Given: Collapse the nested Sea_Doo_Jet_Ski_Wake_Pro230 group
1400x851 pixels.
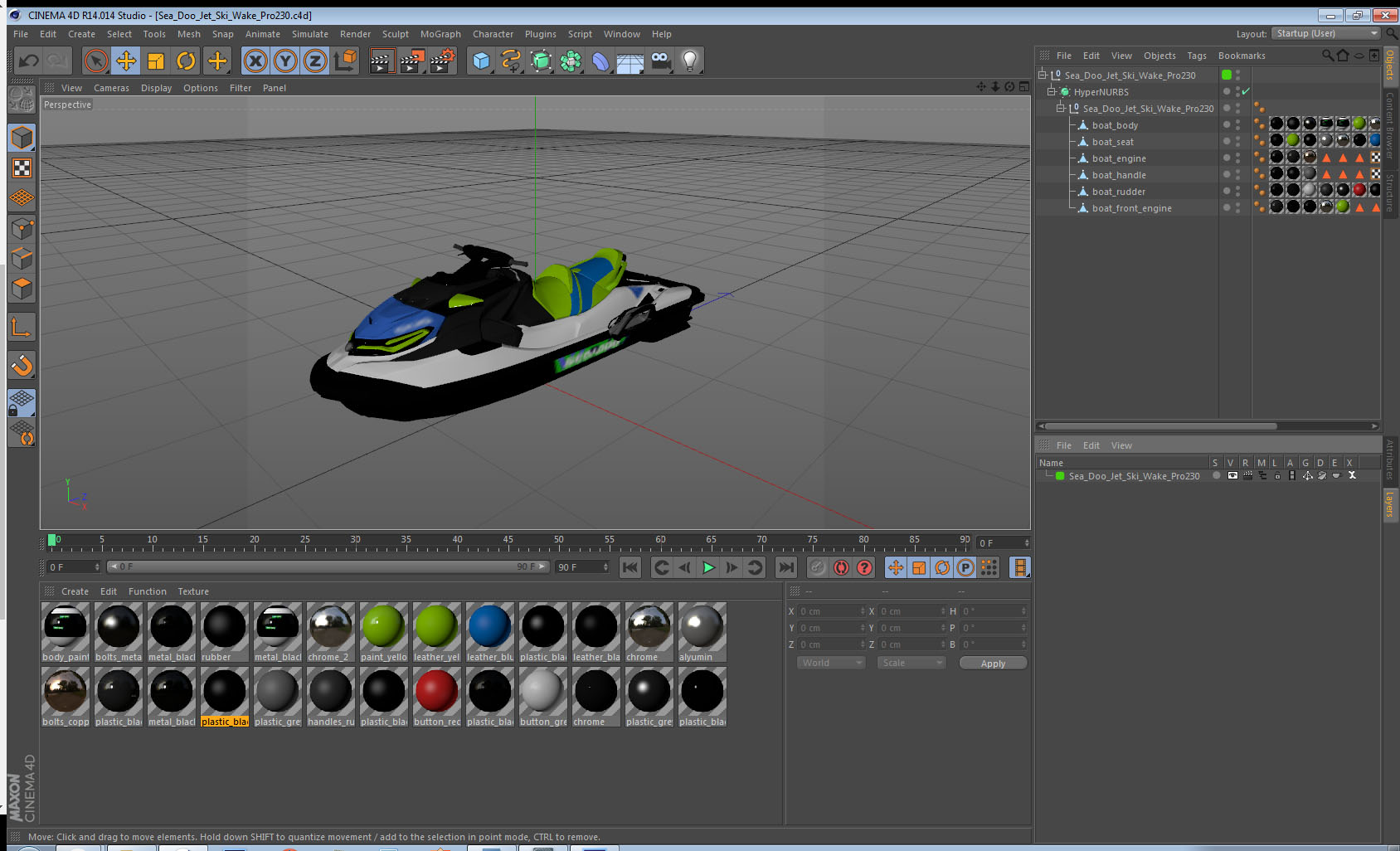Looking at the screenshot, I should [x=1060, y=108].
